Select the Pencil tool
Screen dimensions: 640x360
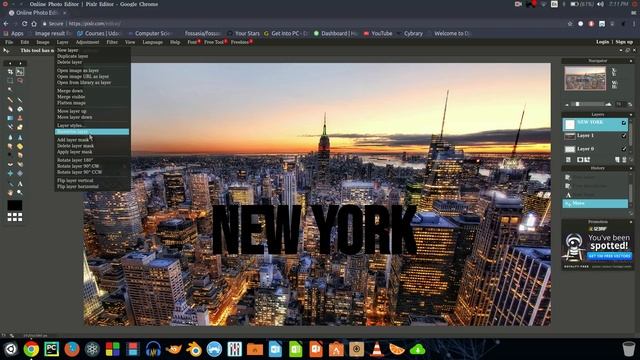click(x=10, y=100)
